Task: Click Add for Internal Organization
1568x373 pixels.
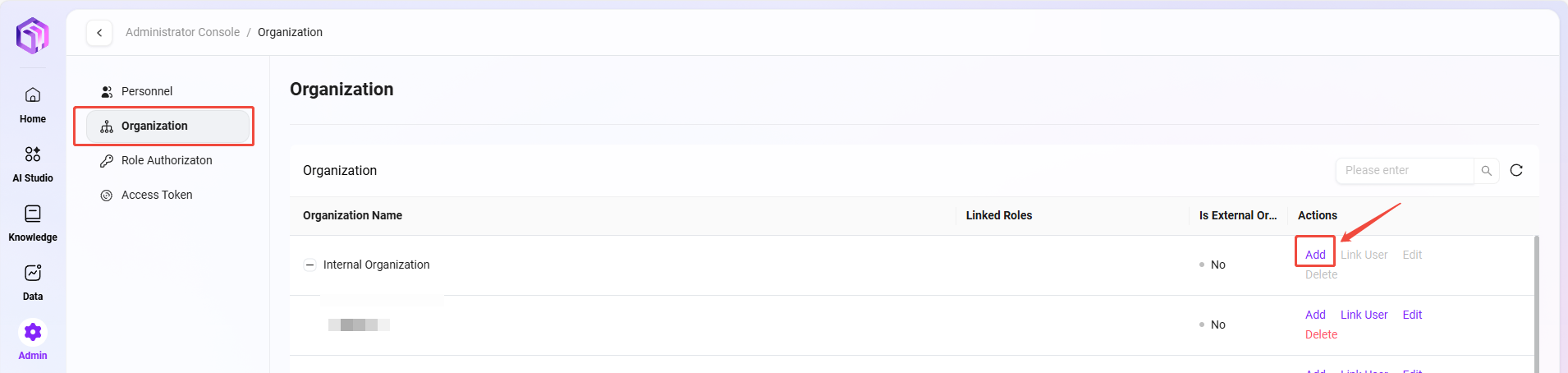Action: [1315, 255]
